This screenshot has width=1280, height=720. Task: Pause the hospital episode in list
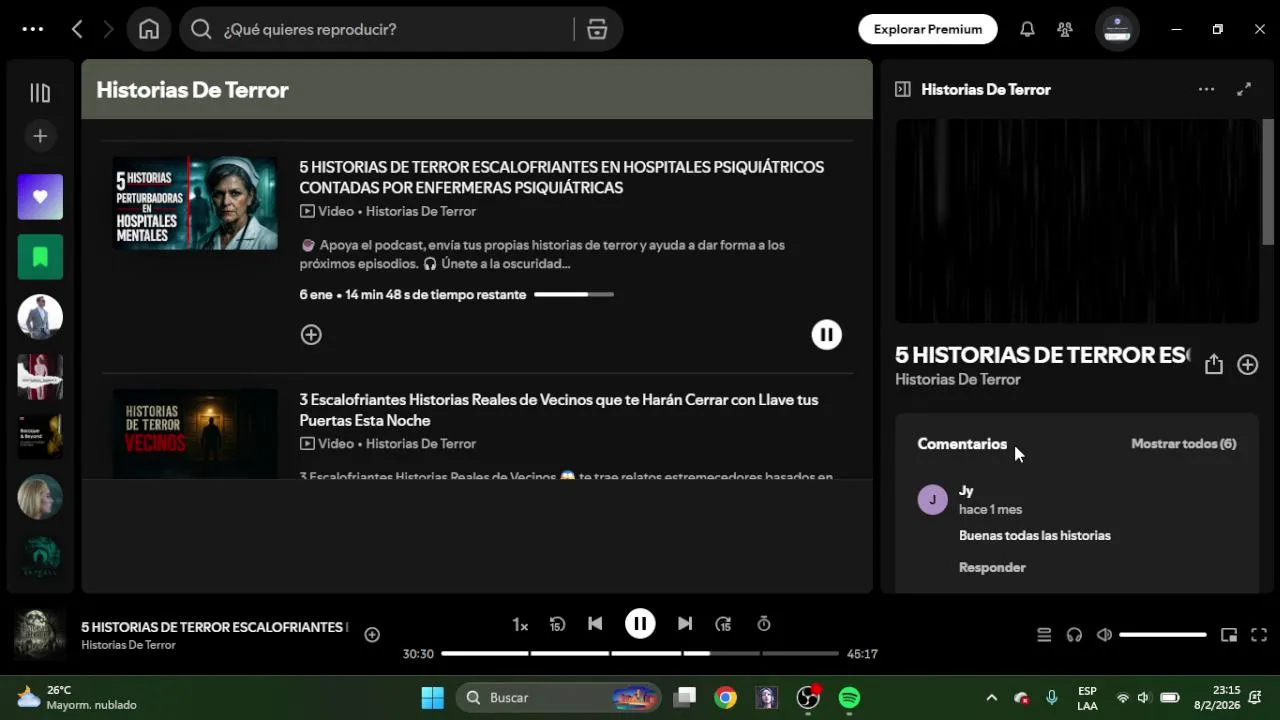tap(826, 335)
